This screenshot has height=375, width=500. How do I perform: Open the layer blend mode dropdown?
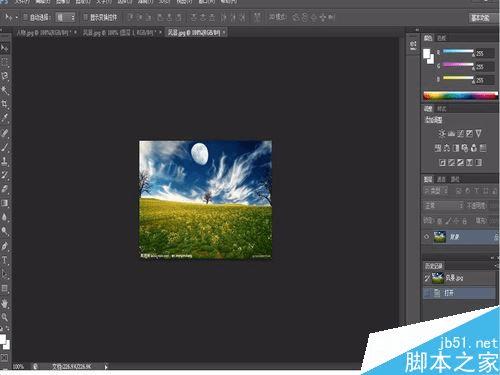click(443, 205)
